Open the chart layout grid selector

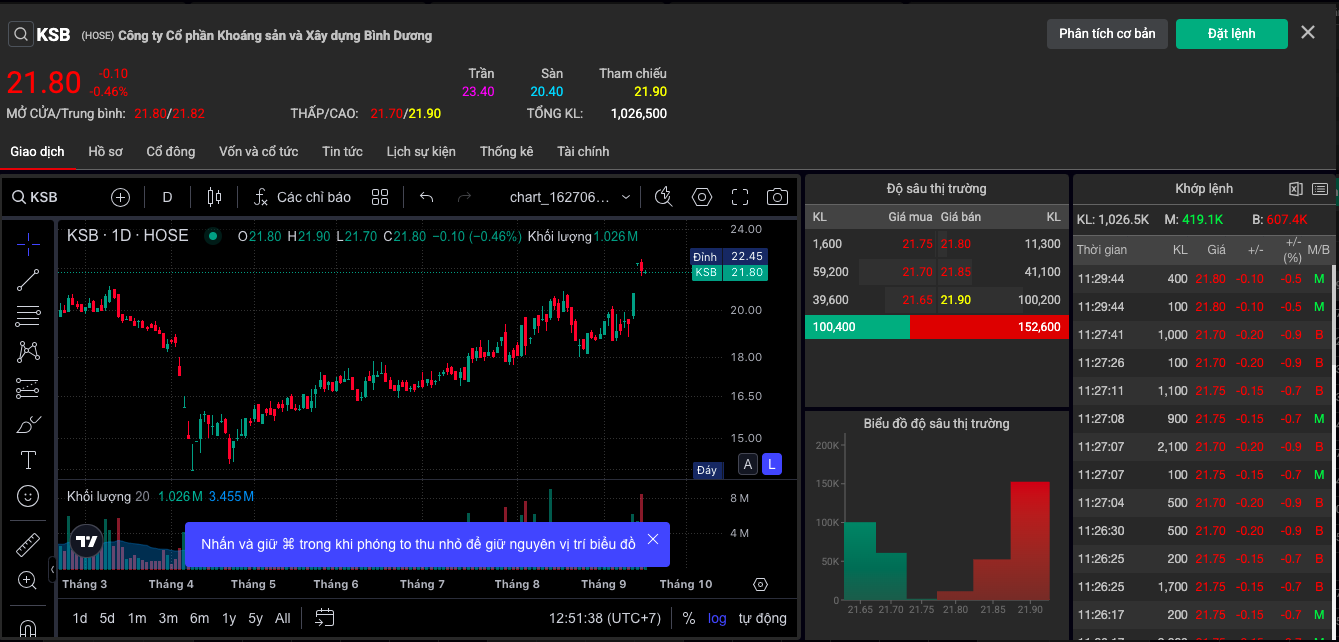(x=380, y=197)
